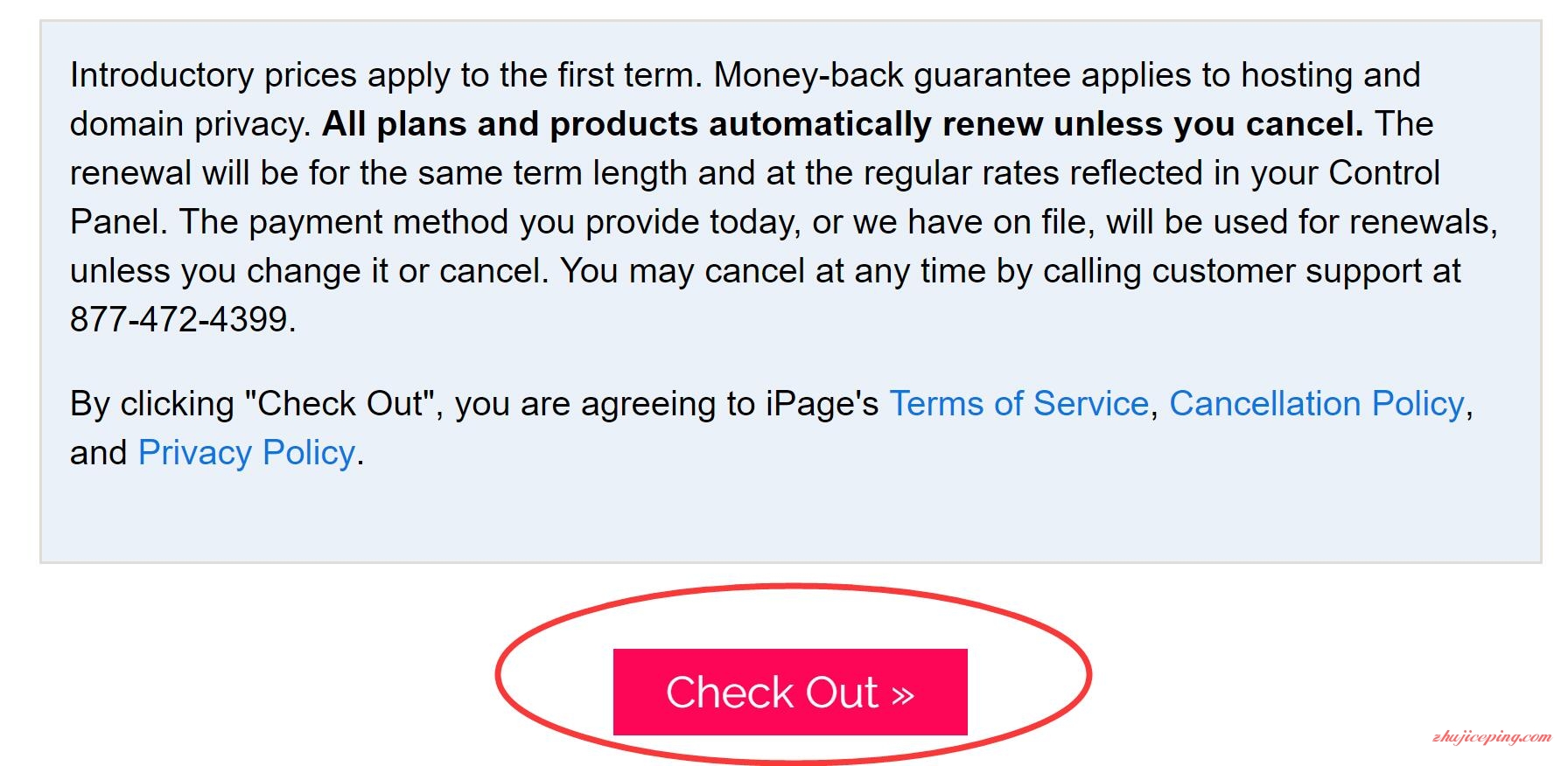
Task: Click the pink Check Out button
Action: tap(790, 692)
